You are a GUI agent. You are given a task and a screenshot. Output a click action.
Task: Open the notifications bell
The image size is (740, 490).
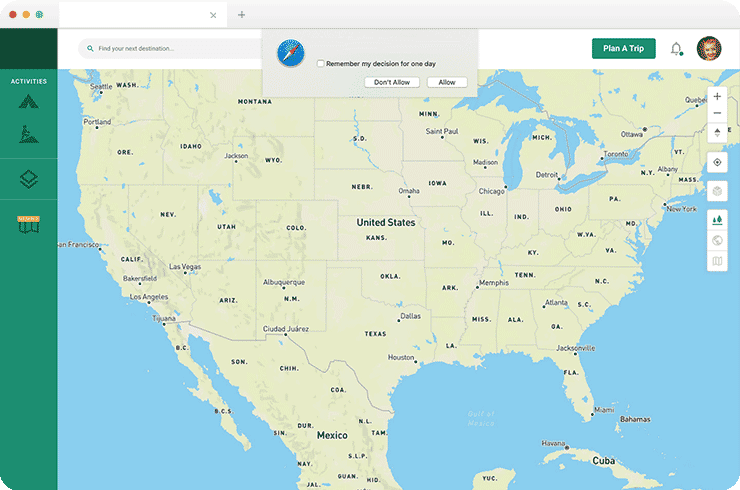coord(676,48)
